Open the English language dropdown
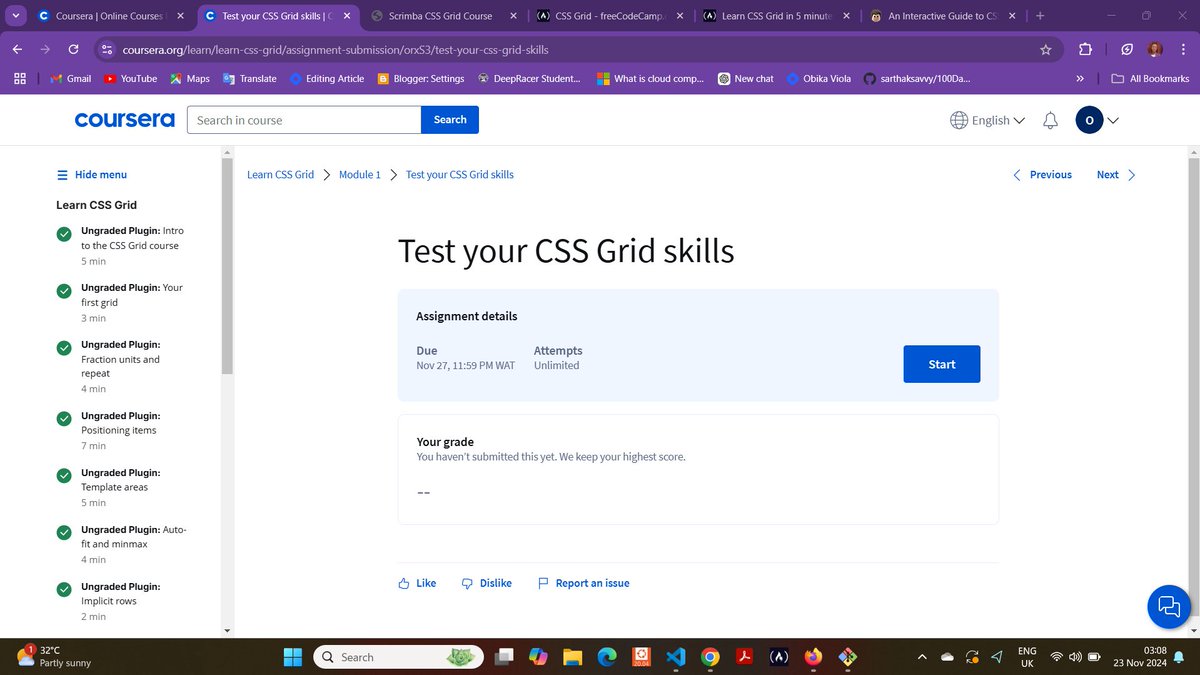The image size is (1200, 675). [x=987, y=120]
